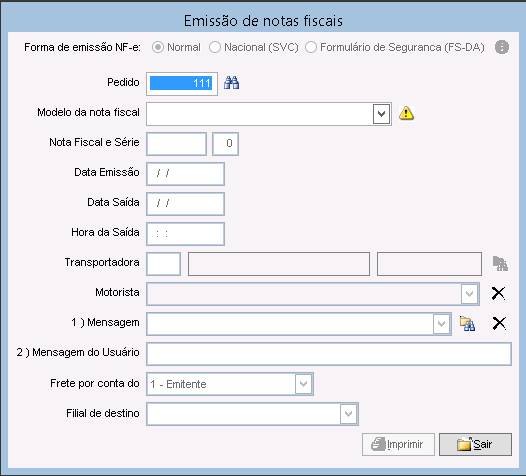Click the Emissão de notas fiscais title
The image size is (526, 476).
[x=263, y=21]
